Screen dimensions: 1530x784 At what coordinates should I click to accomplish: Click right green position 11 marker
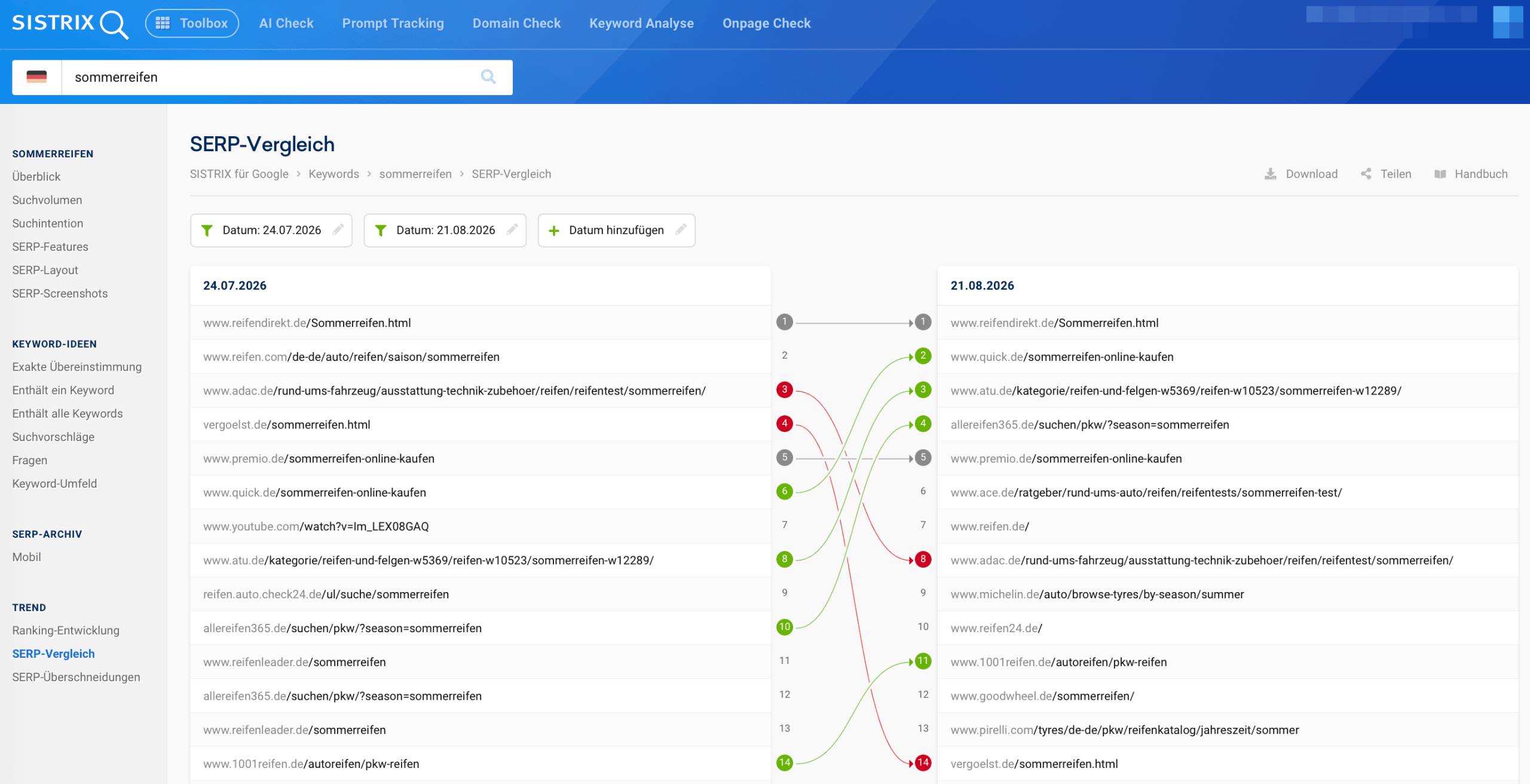[923, 661]
